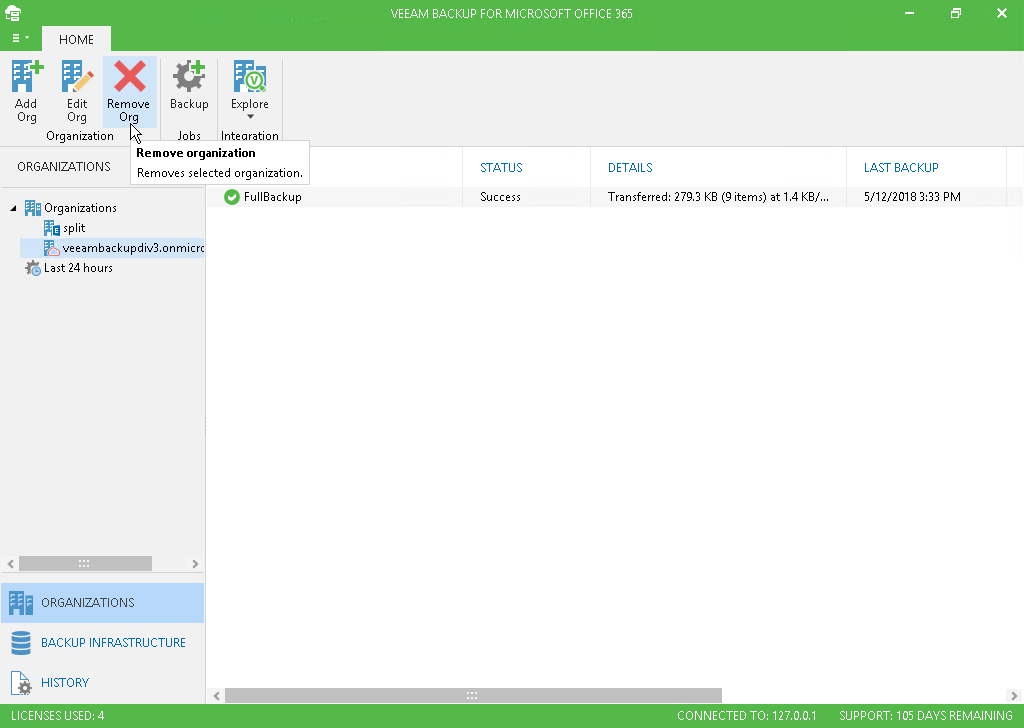
Task: Select veeambackupdiv3.onmicrosoft organization tree item
Action: point(133,248)
